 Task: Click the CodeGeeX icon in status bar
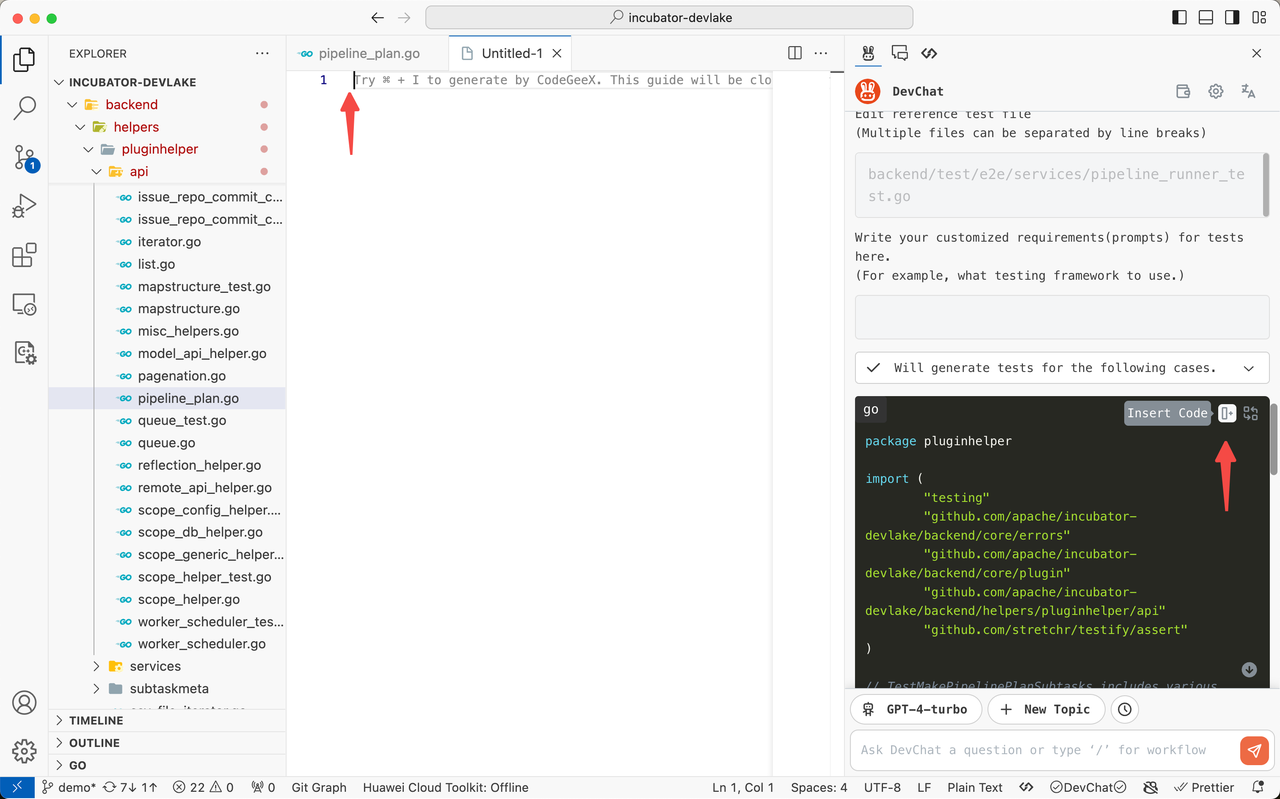pyautogui.click(x=1024, y=787)
